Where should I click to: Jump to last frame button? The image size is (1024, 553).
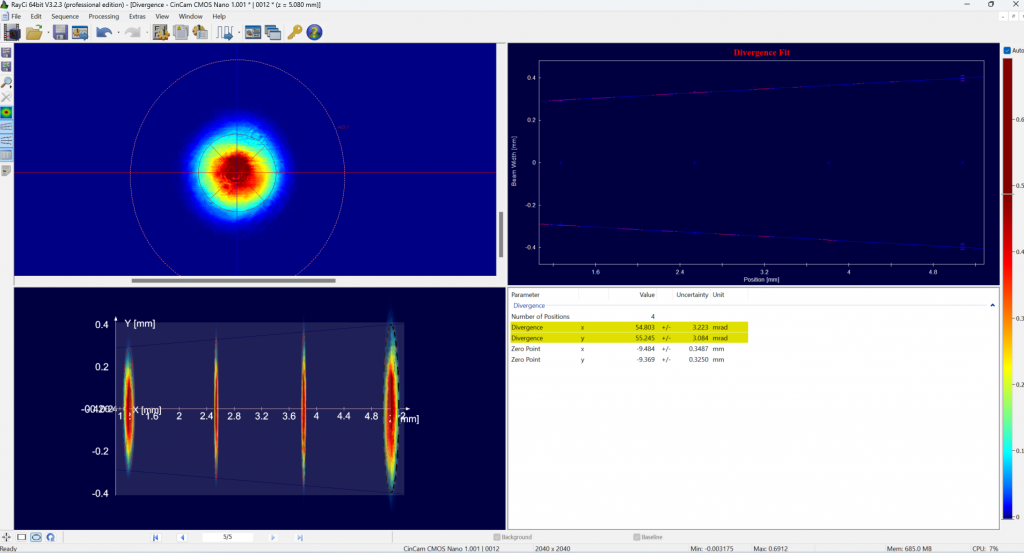coord(300,537)
